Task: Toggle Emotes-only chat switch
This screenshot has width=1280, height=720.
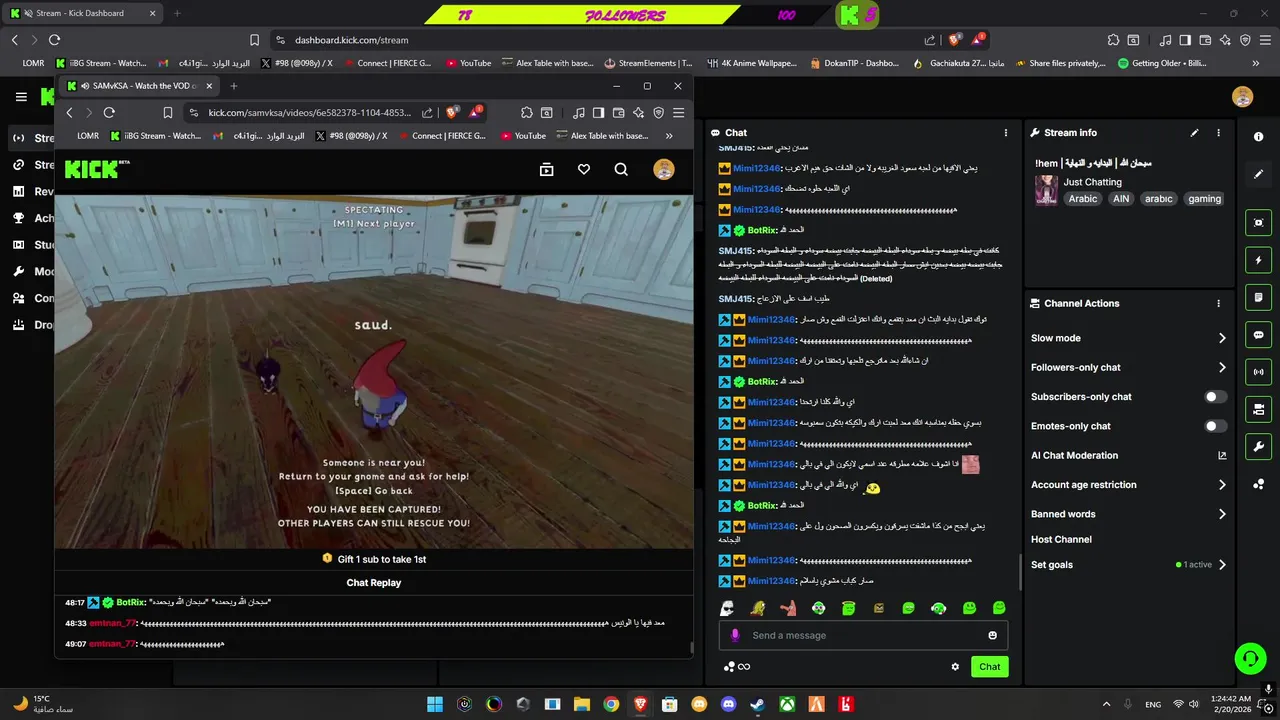Action: coord(1215,426)
